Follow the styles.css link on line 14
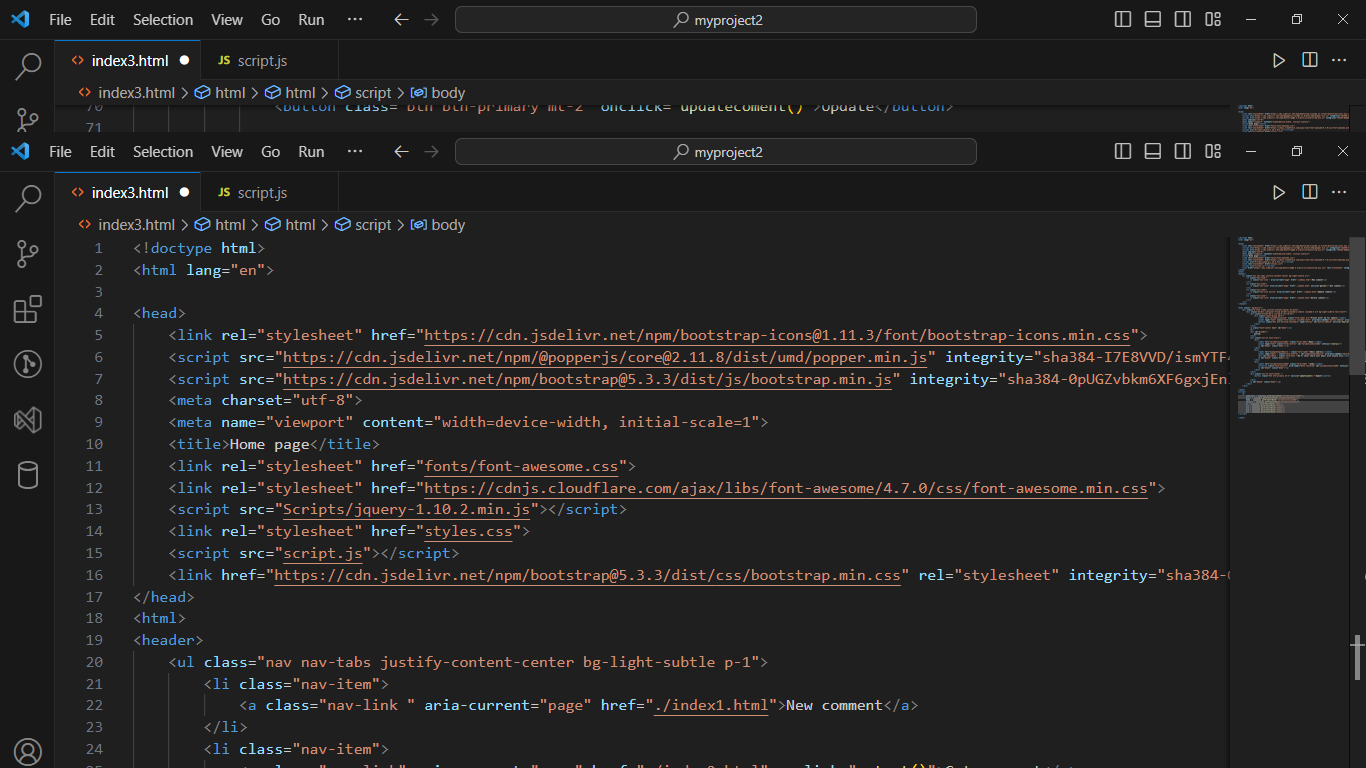 click(x=469, y=531)
